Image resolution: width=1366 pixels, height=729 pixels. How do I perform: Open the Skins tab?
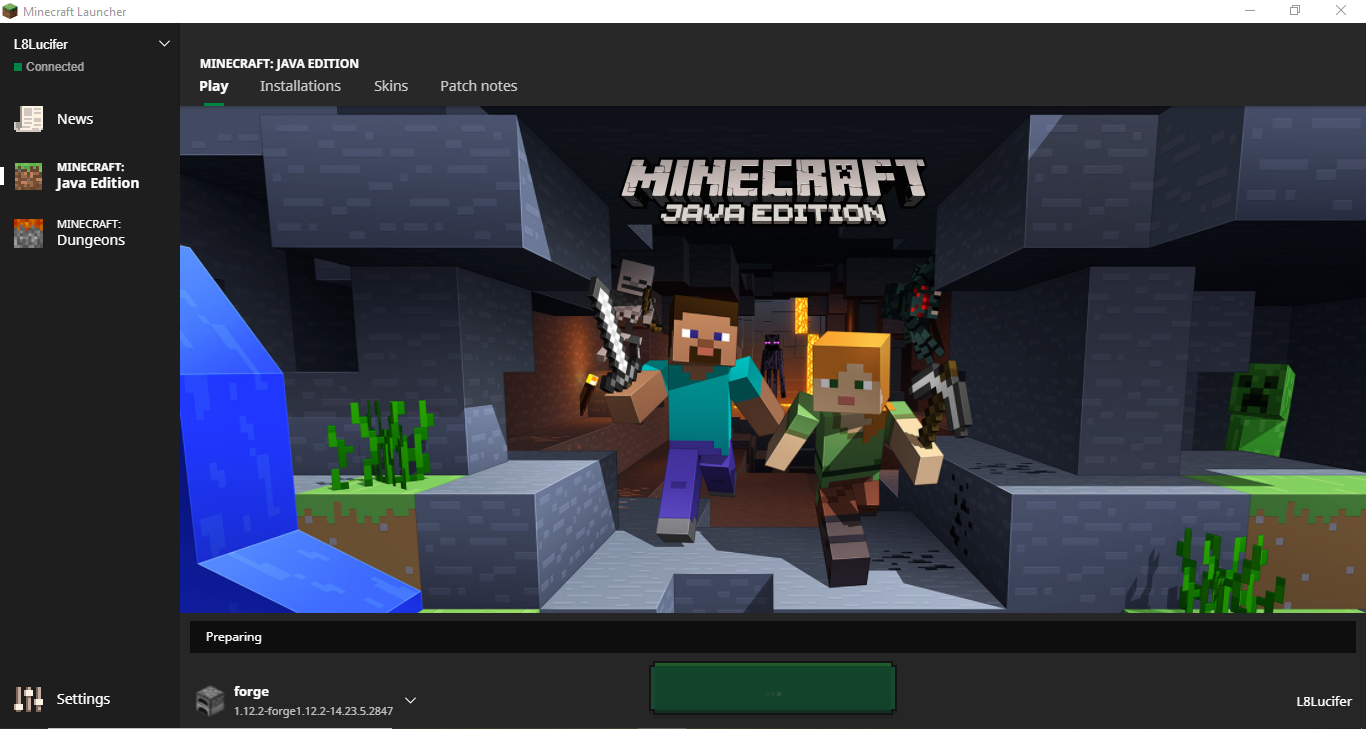[391, 86]
